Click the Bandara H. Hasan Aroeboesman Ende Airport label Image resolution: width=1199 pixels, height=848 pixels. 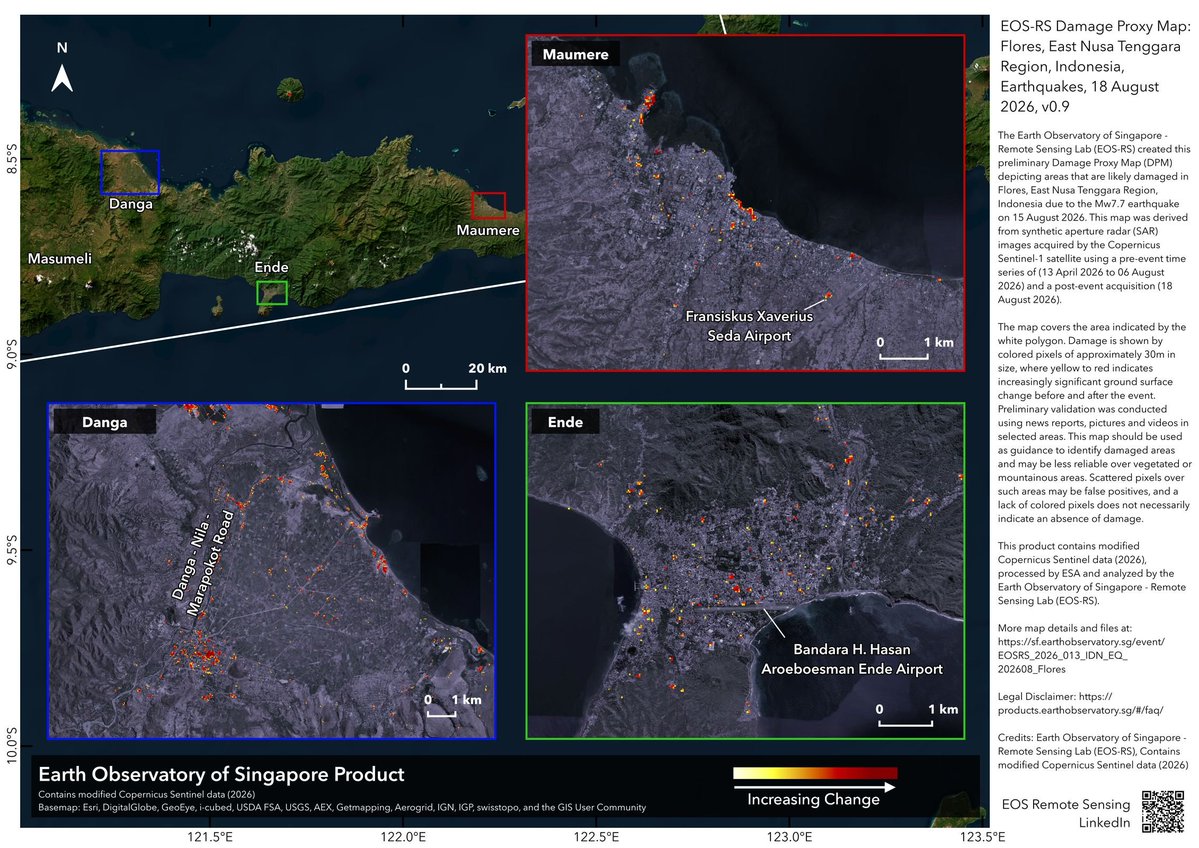(x=852, y=659)
